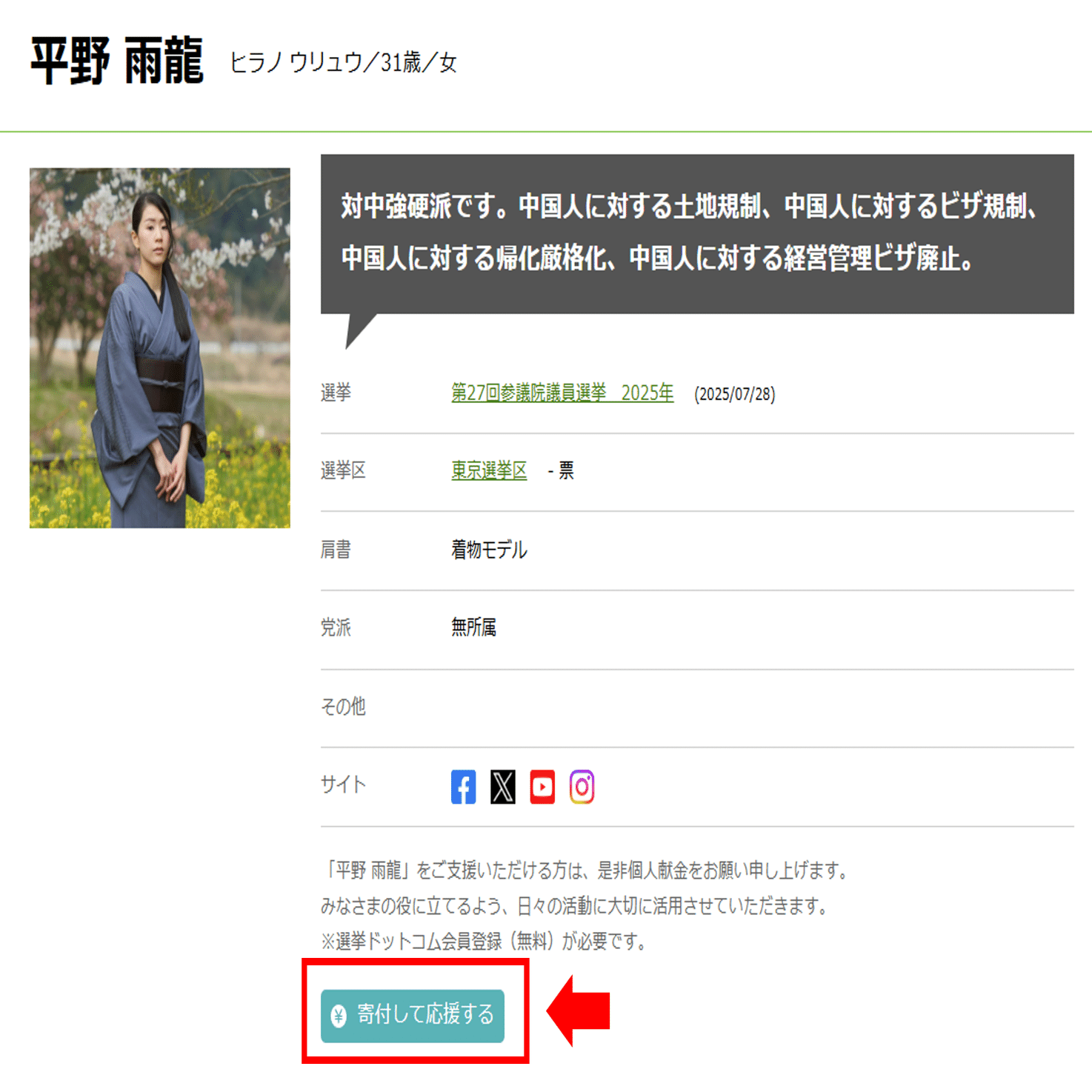Click the 寄付して応援する donate button
Viewport: 1092px width, 1092px height.
pos(413,1016)
